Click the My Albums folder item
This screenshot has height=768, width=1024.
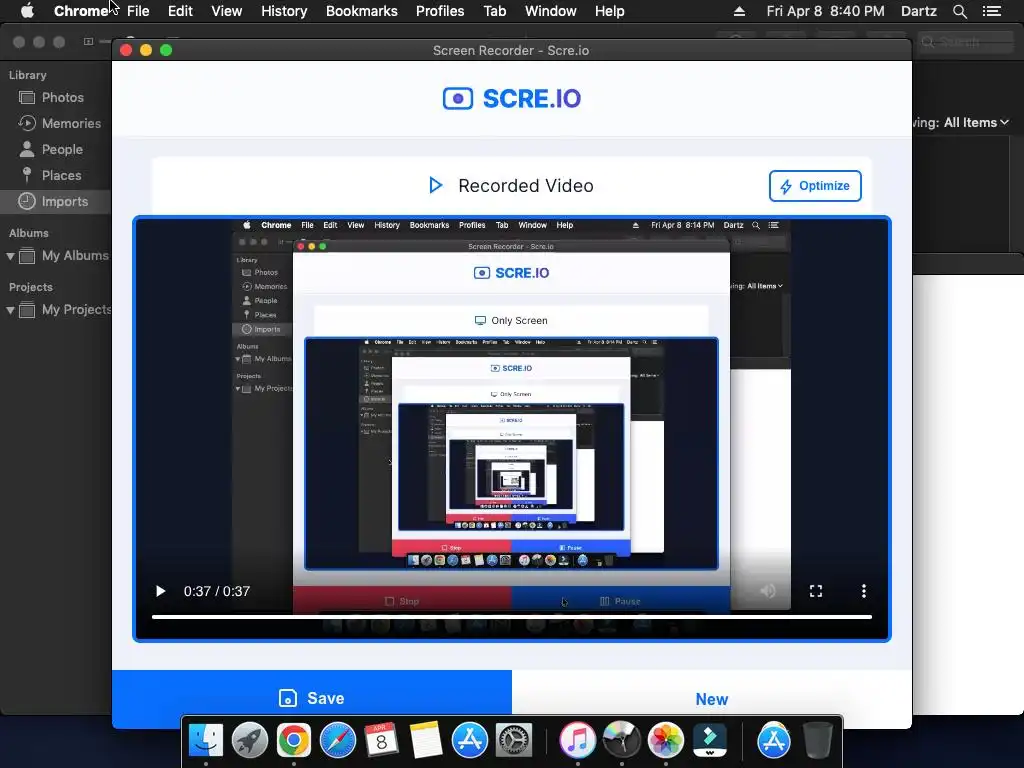click(63, 256)
